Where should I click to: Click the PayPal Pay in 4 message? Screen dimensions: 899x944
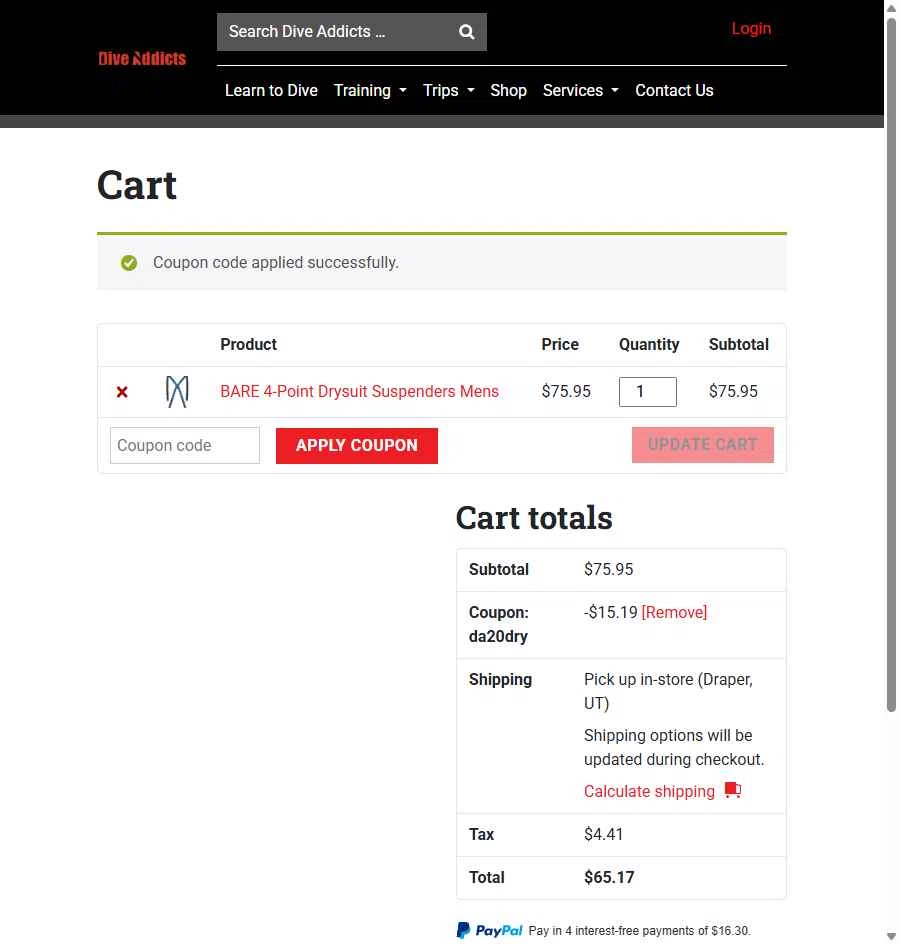coord(639,931)
